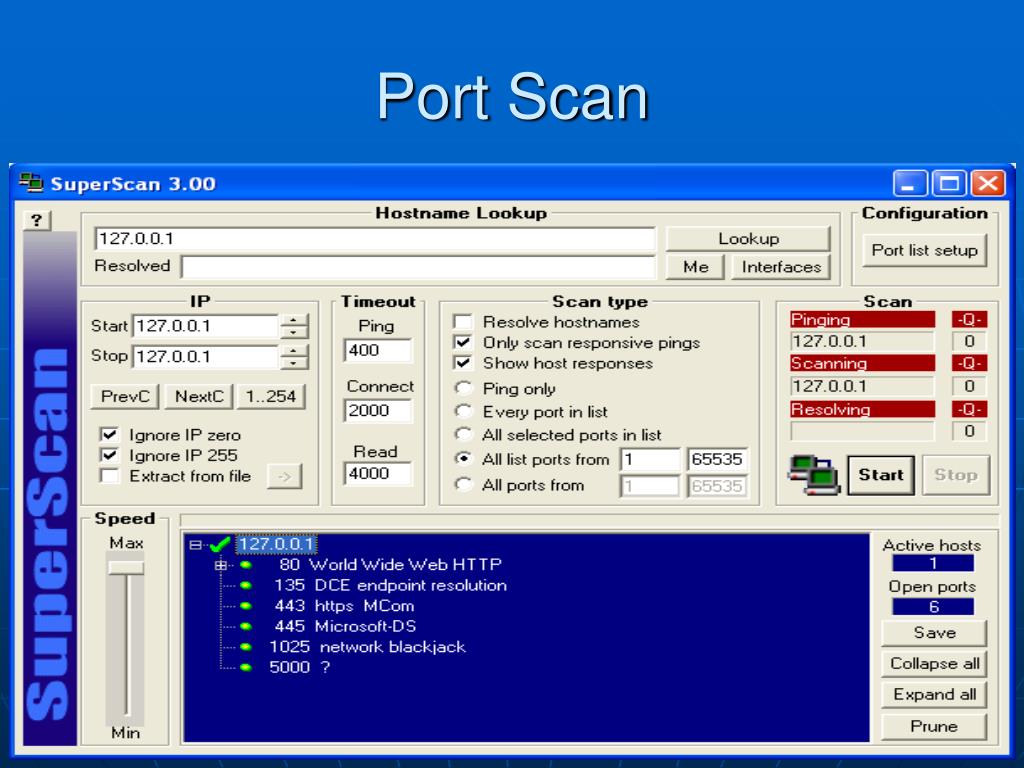Open Port list setup
This screenshot has height=768, width=1024.
tap(925, 250)
